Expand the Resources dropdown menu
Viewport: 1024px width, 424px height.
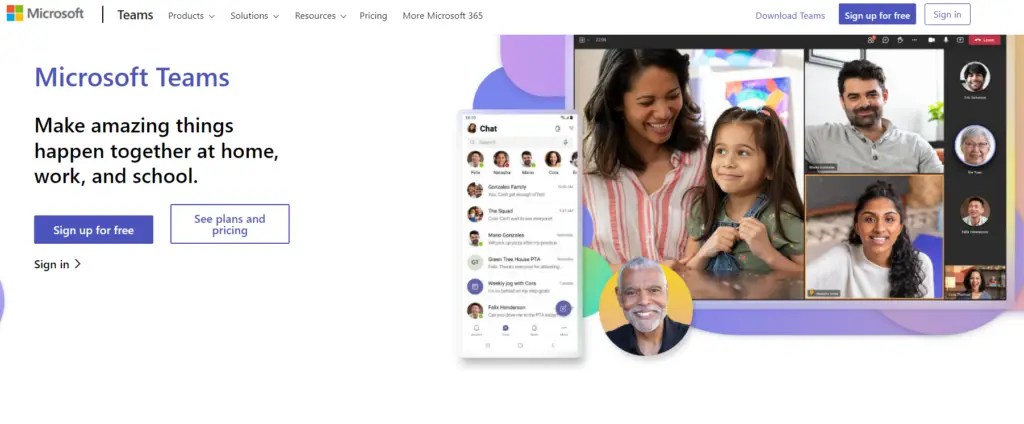(x=320, y=16)
